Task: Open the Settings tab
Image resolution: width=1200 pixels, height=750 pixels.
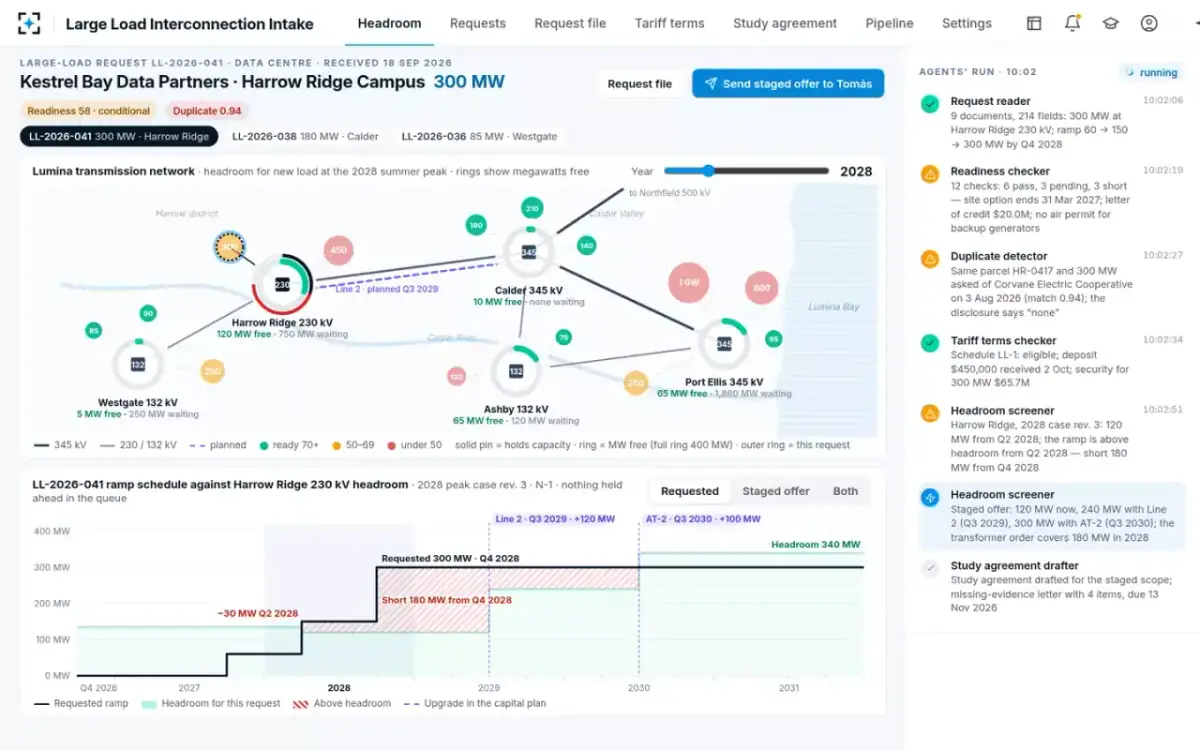Action: 967,23
